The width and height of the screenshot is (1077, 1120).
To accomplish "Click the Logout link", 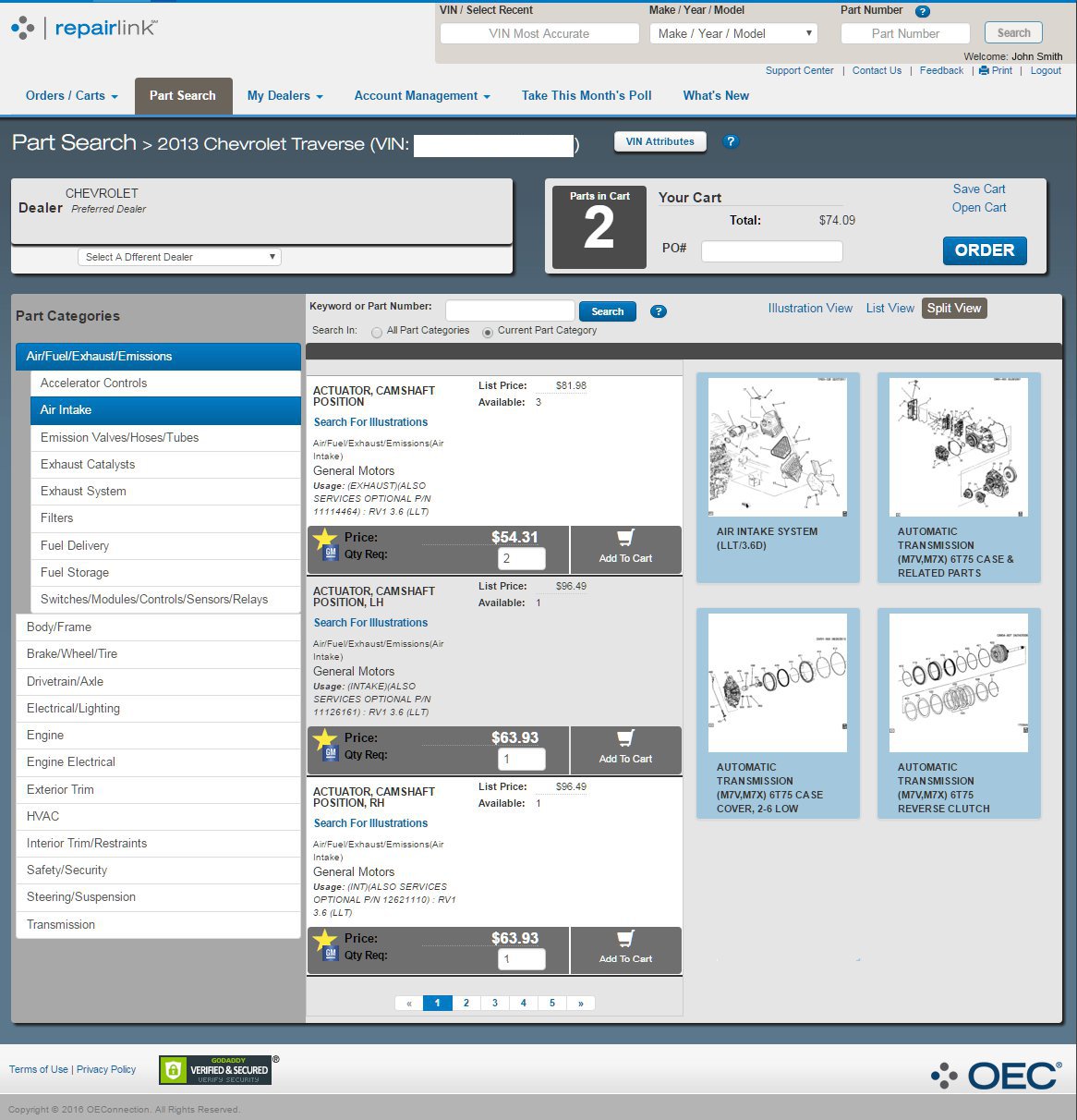I will 1046,70.
